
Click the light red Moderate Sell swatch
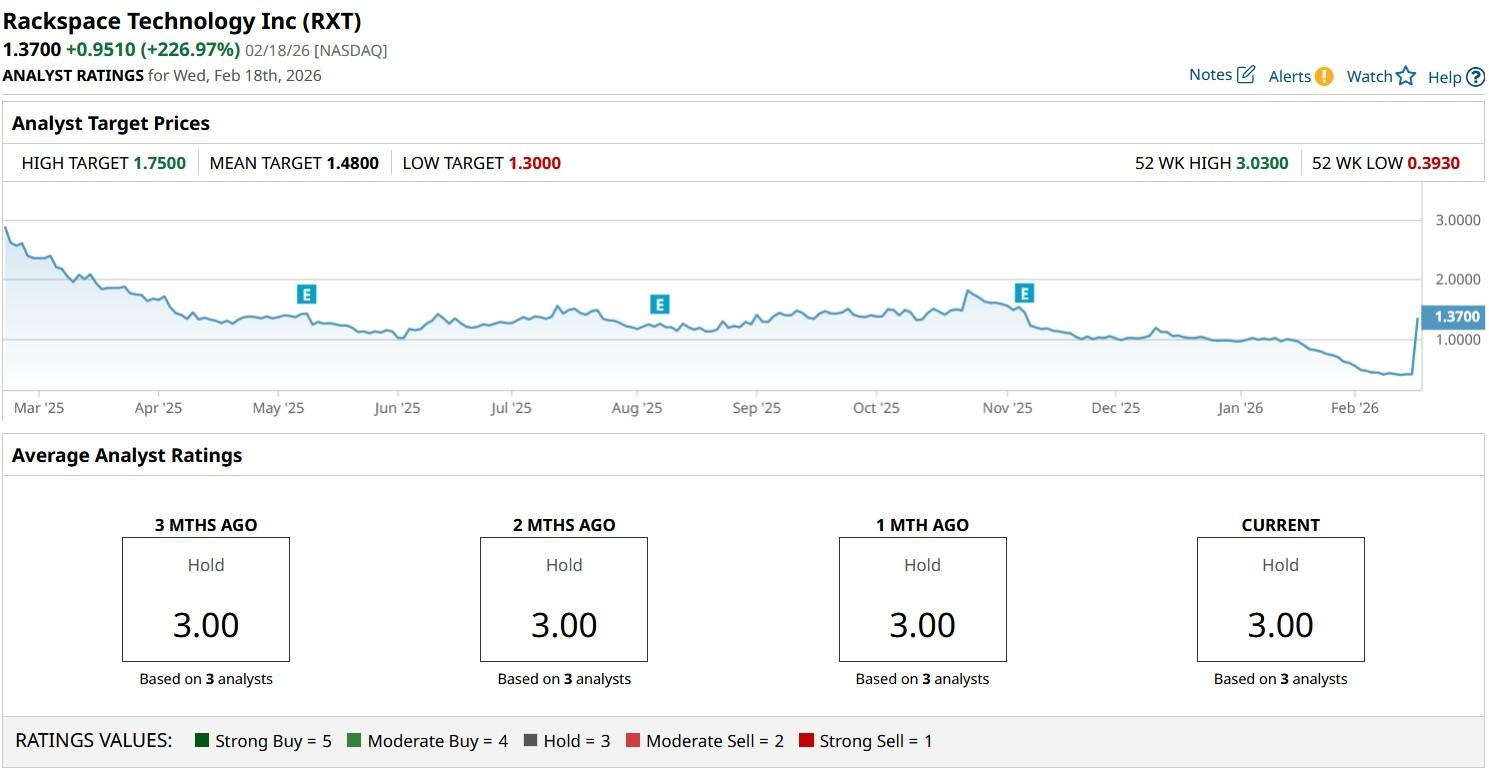pyautogui.click(x=633, y=741)
